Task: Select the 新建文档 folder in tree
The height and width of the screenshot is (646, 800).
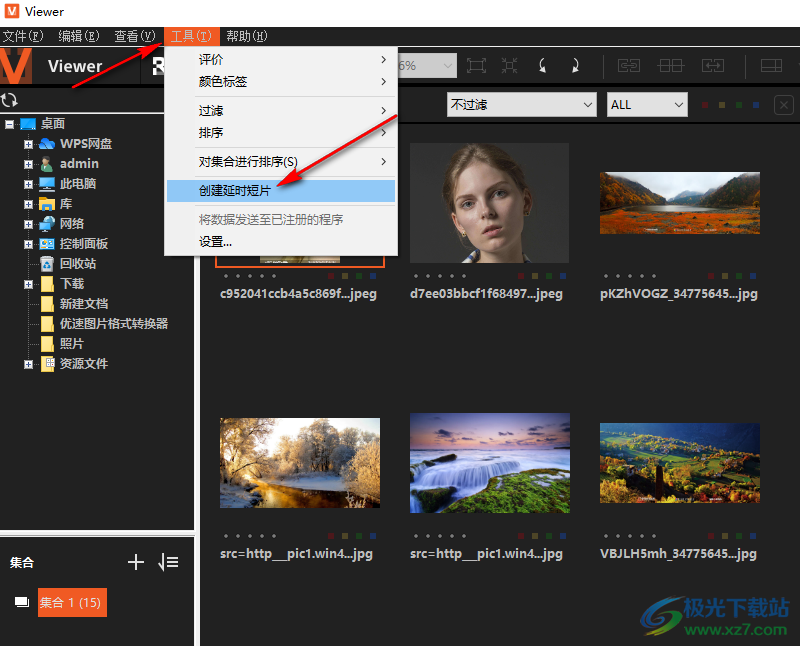Action: point(84,304)
